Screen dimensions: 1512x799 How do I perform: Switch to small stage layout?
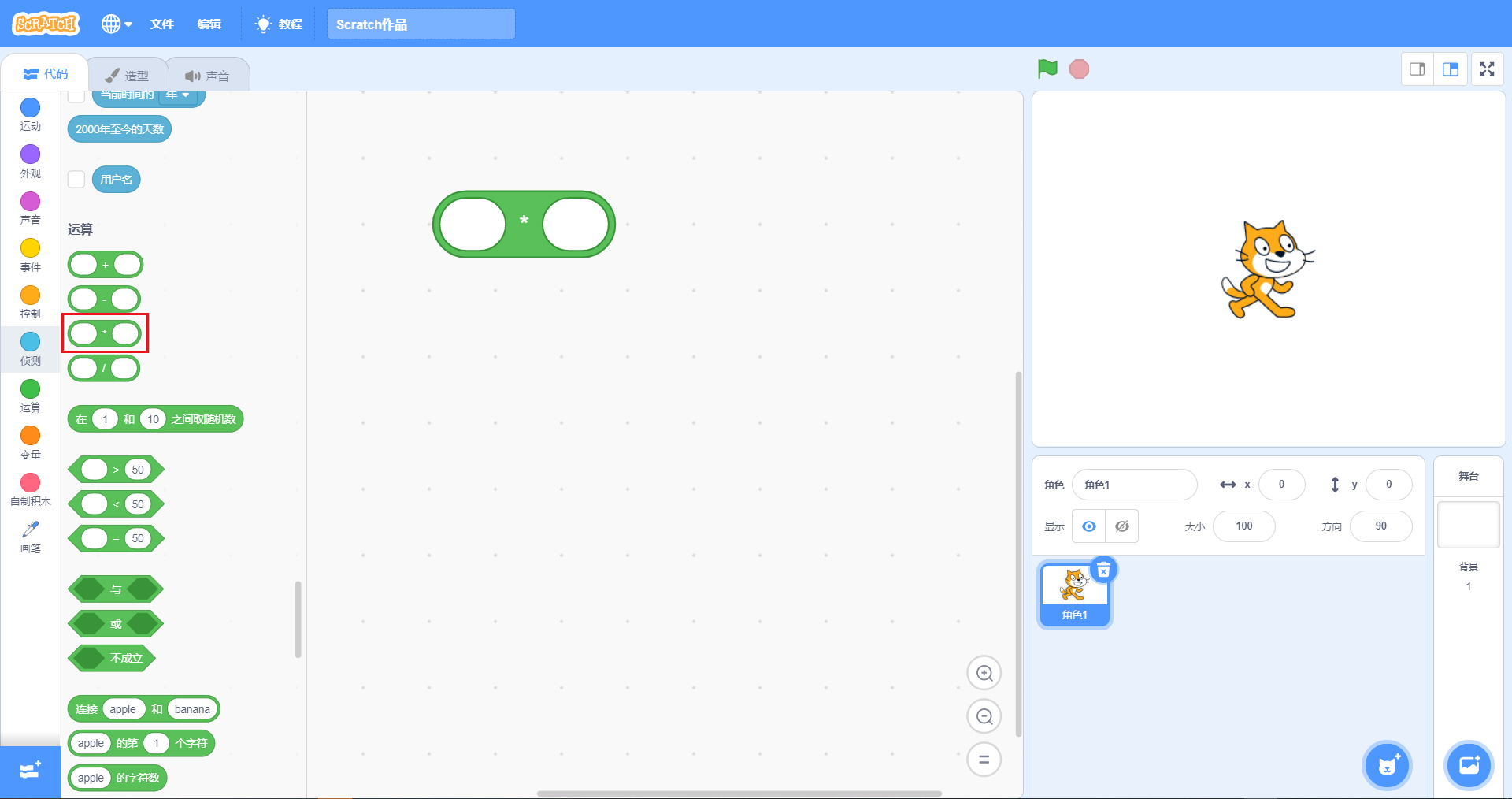[1417, 69]
